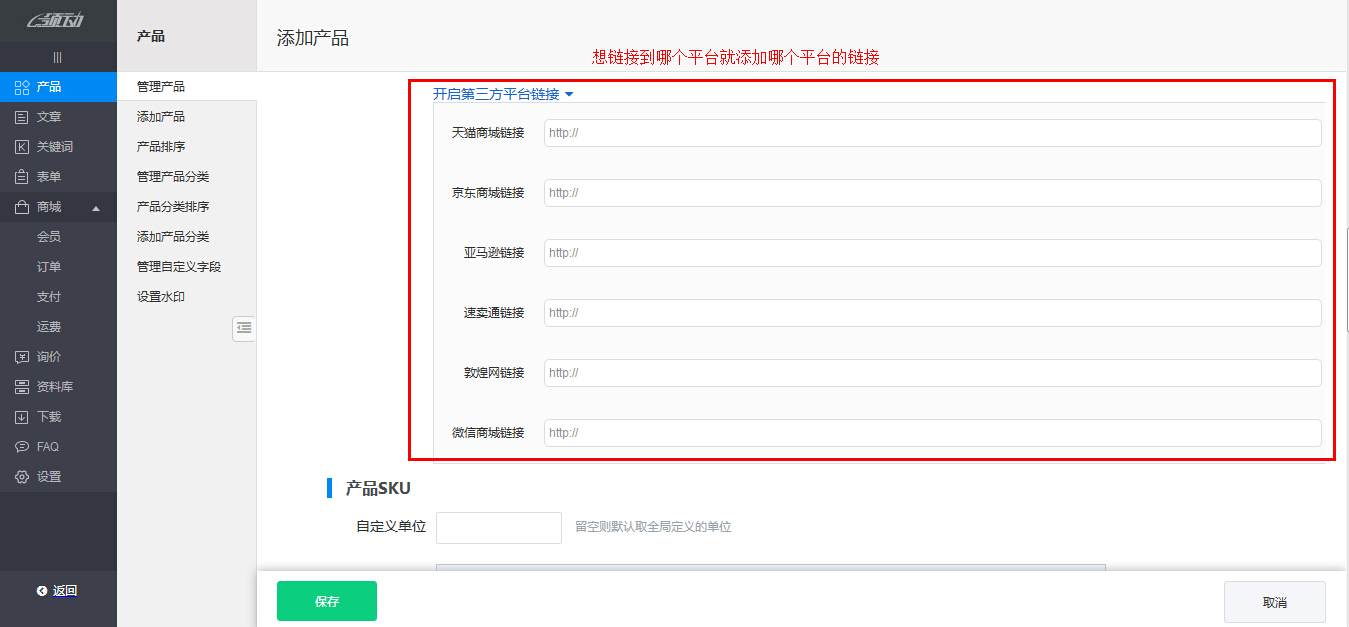Collapse the submenu using the indent icon

click(244, 328)
